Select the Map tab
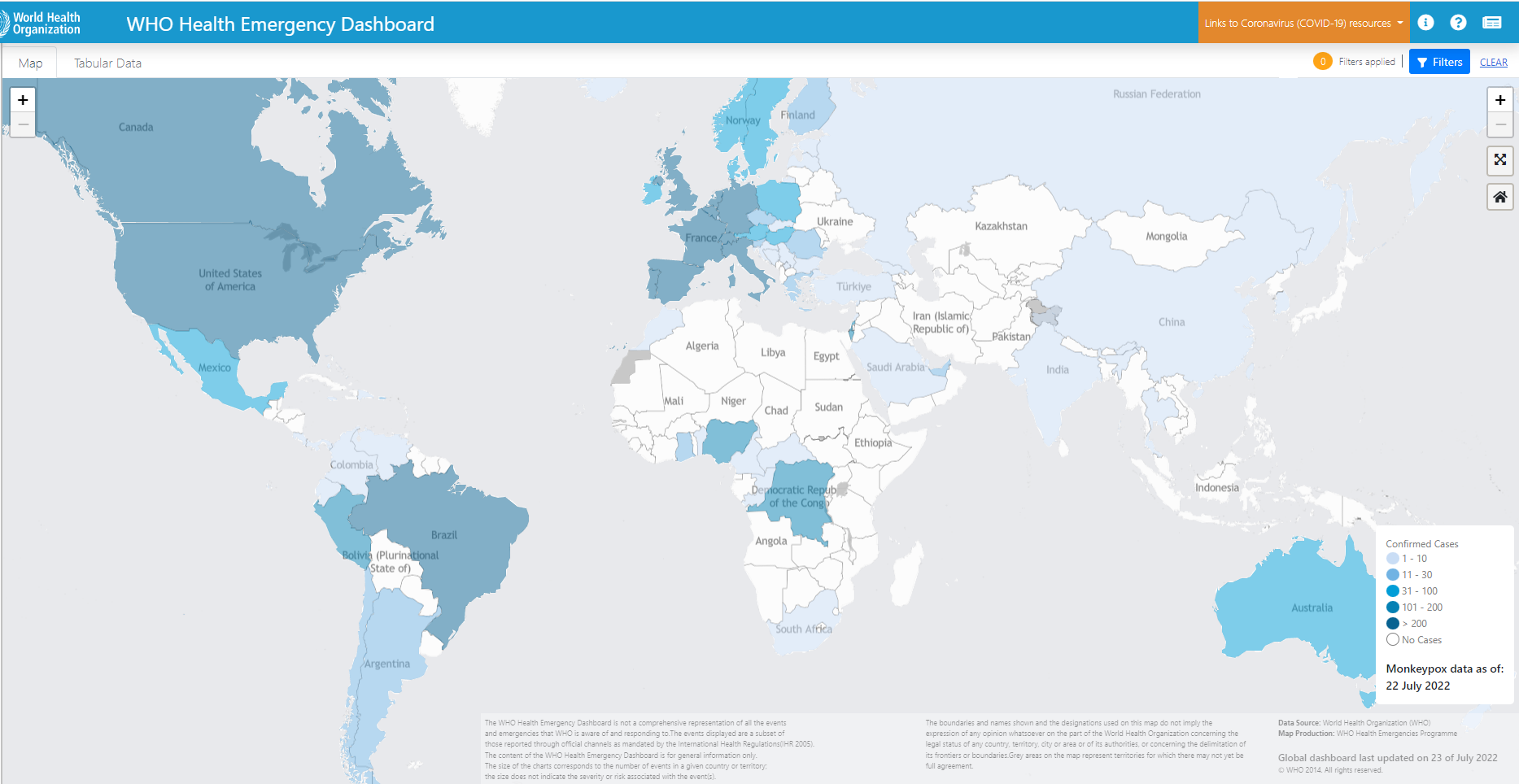 [x=30, y=63]
